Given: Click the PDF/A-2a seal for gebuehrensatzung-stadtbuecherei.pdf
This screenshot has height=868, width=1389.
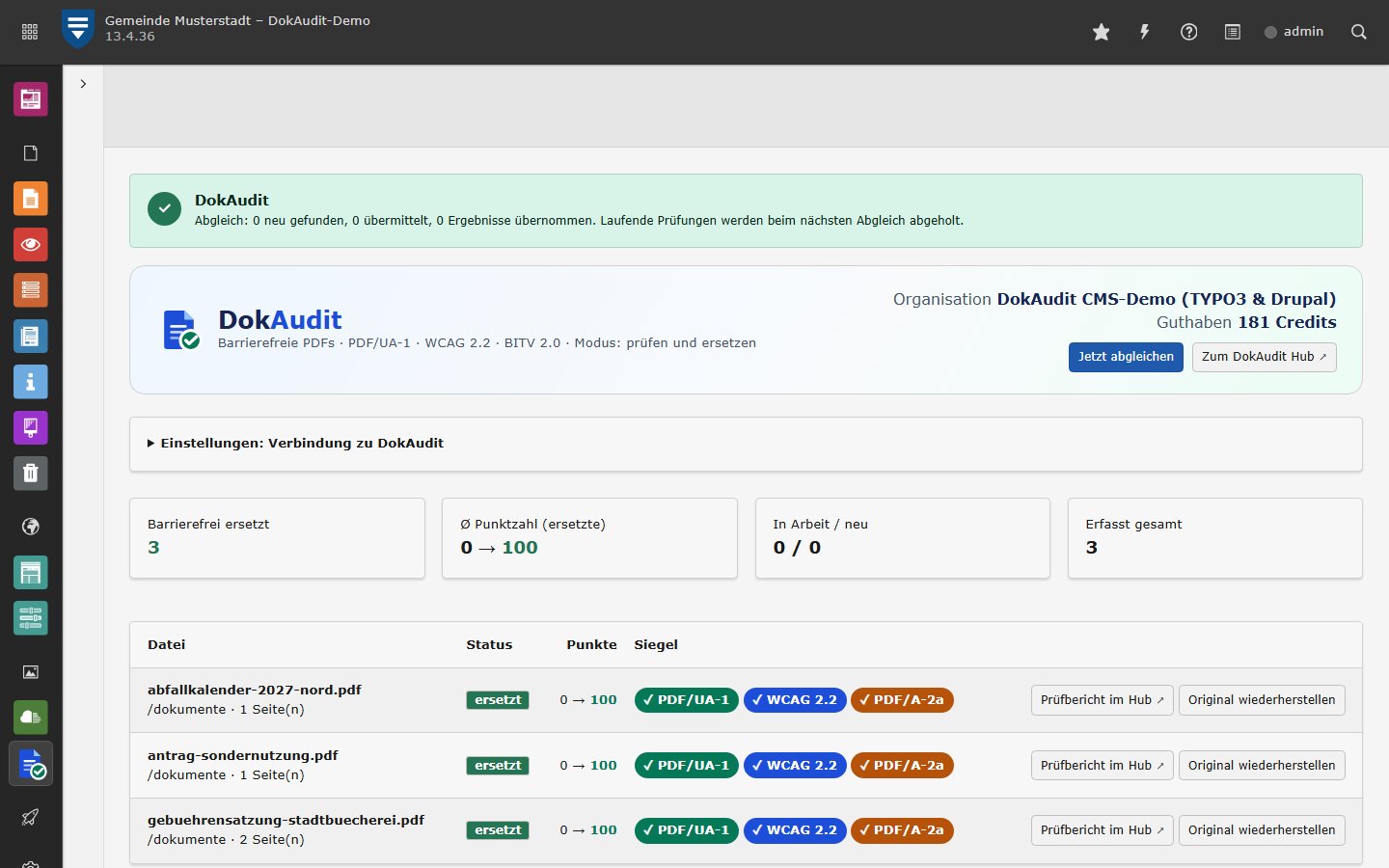Looking at the screenshot, I should pyautogui.click(x=902, y=830).
